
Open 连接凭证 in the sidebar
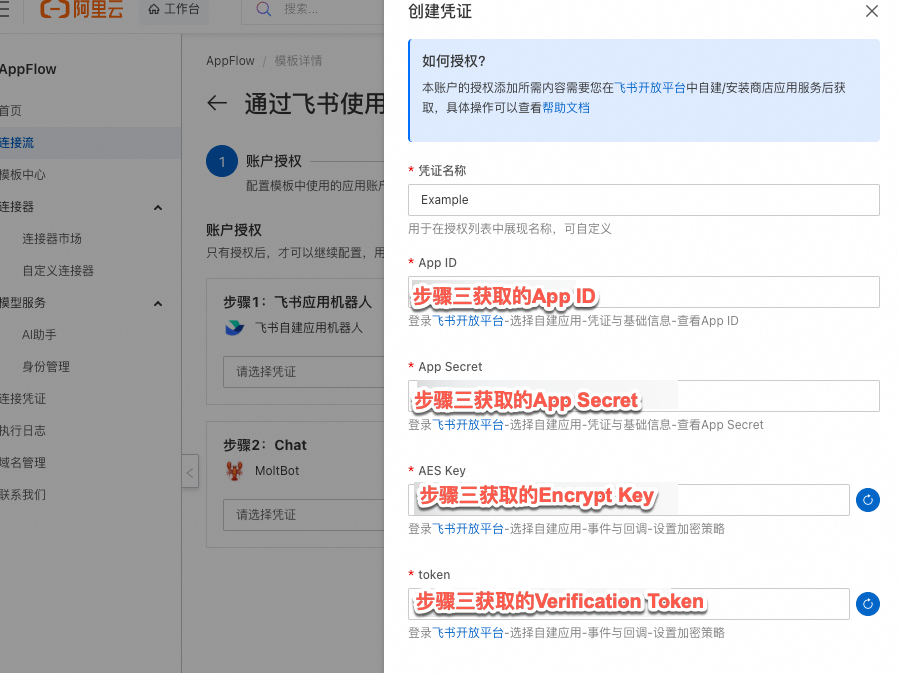click(22, 398)
